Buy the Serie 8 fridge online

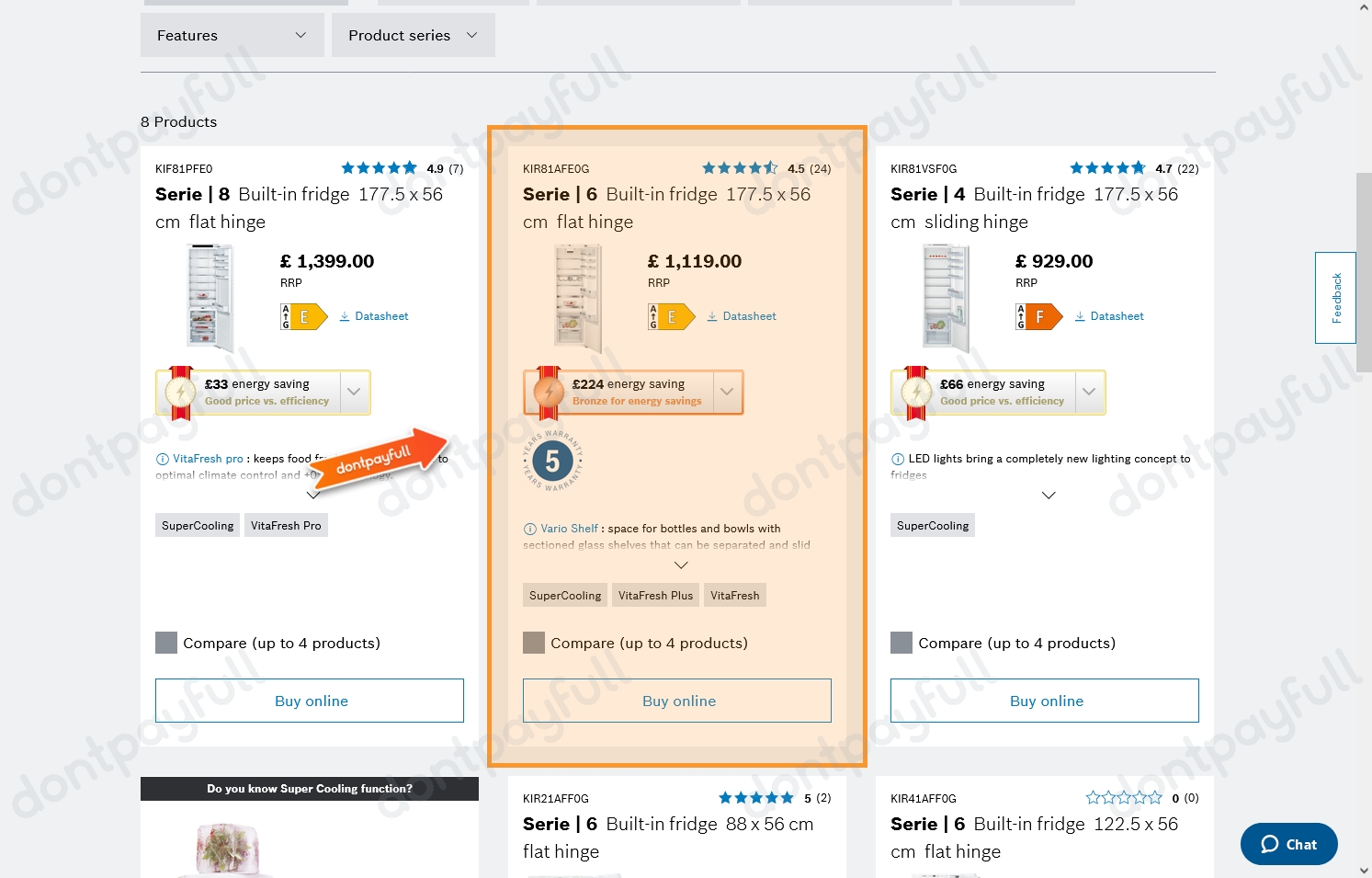click(x=310, y=701)
